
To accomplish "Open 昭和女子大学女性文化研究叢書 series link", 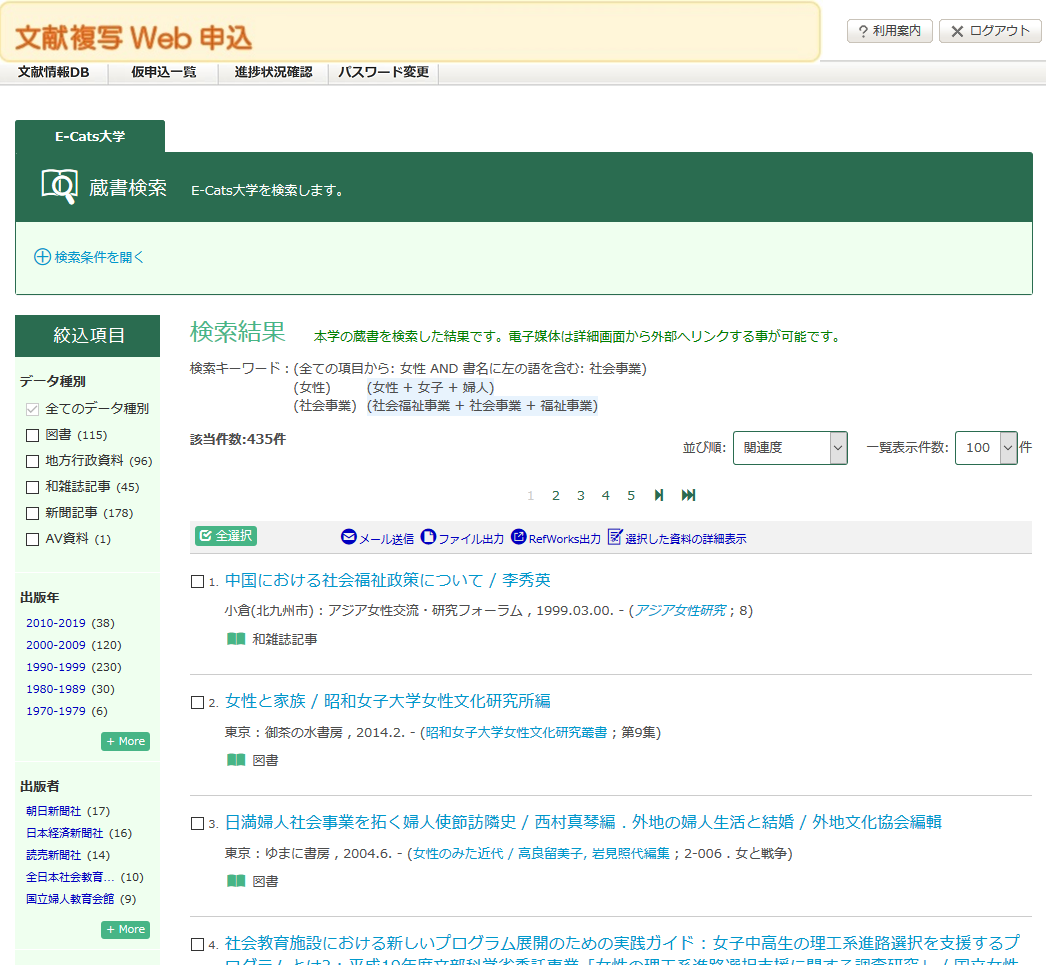I will pyautogui.click(x=516, y=732).
